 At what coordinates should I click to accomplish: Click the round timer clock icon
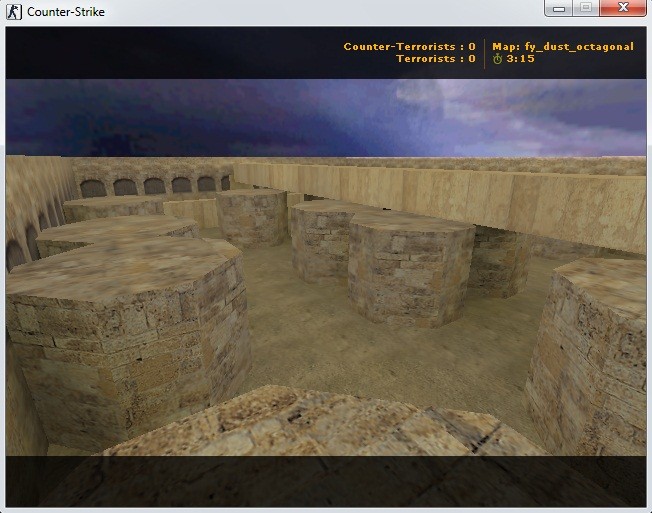tap(497, 59)
